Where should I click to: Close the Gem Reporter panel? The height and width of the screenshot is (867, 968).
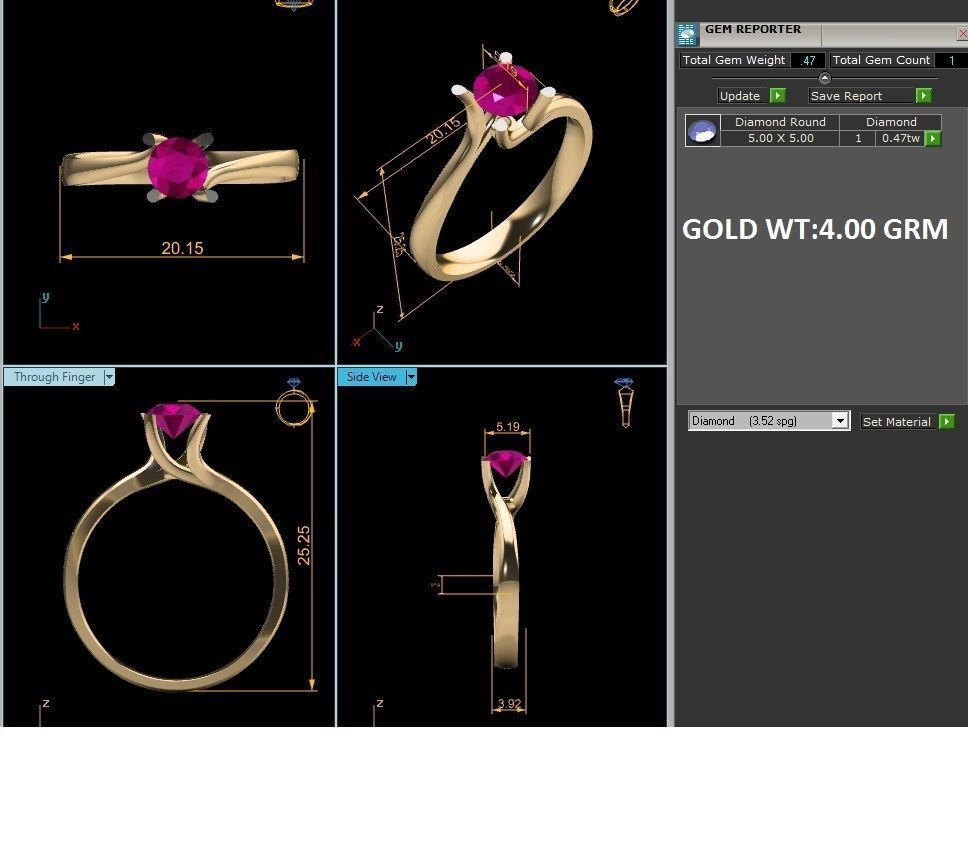point(962,33)
